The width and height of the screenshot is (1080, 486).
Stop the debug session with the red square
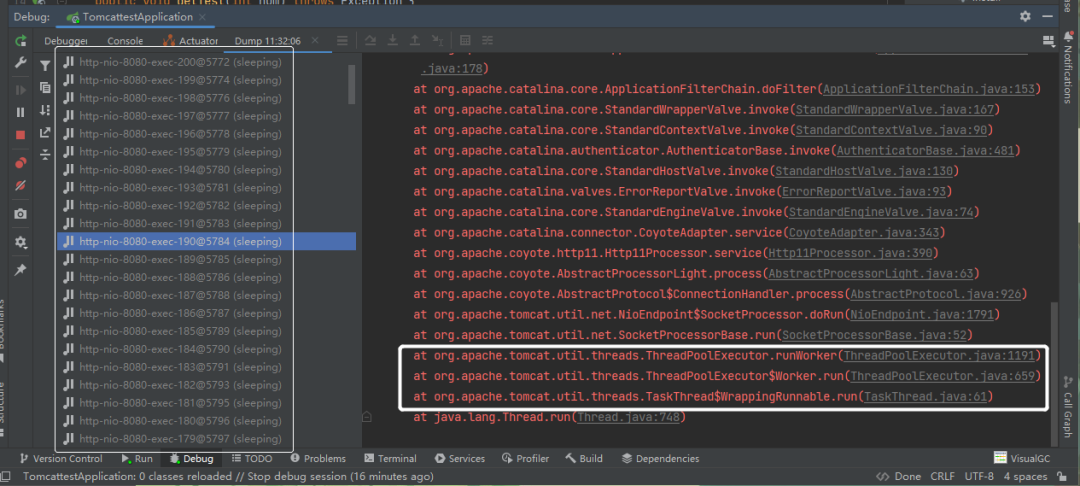click(x=21, y=135)
